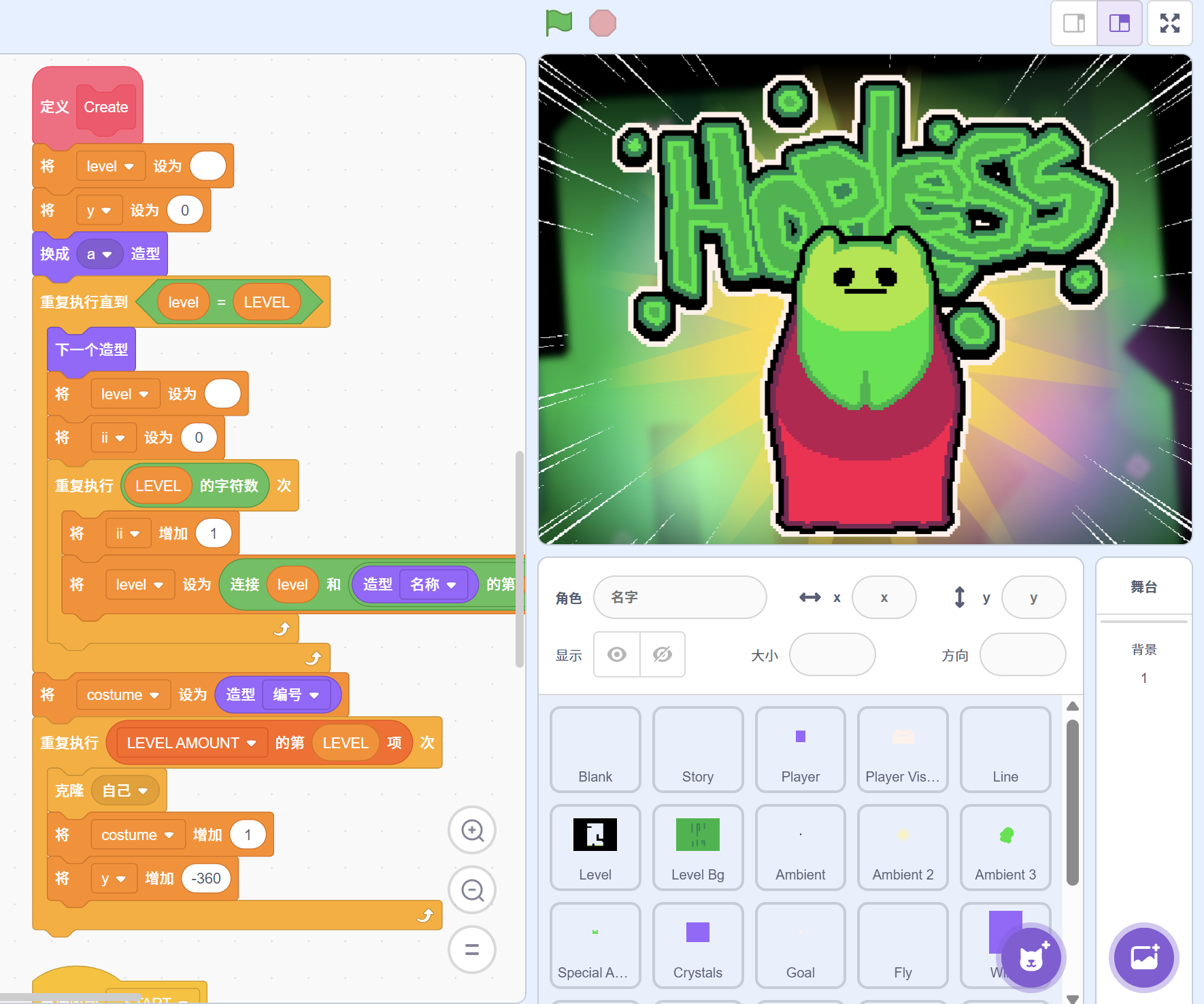1204x1004 pixels.
Task: Open the choose a backdrop button
Action: (1144, 958)
